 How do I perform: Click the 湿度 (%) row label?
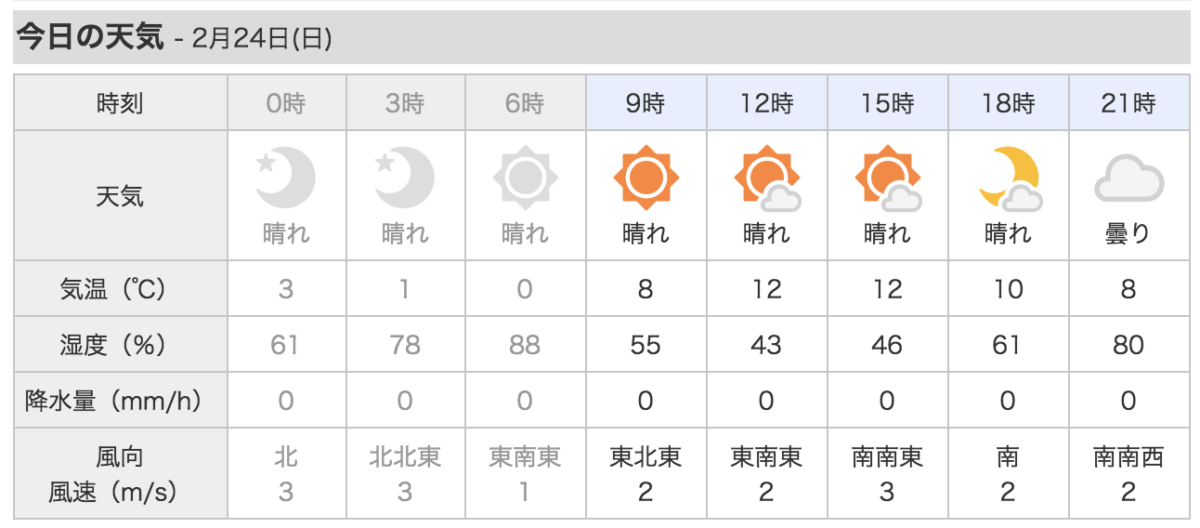pyautogui.click(x=120, y=346)
